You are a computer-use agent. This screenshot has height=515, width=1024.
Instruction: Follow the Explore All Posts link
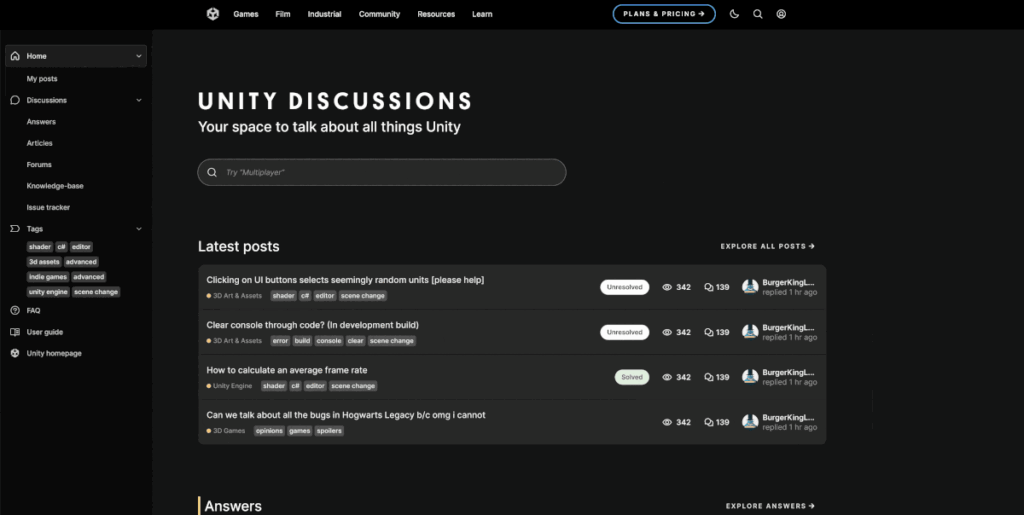pyautogui.click(x=767, y=246)
